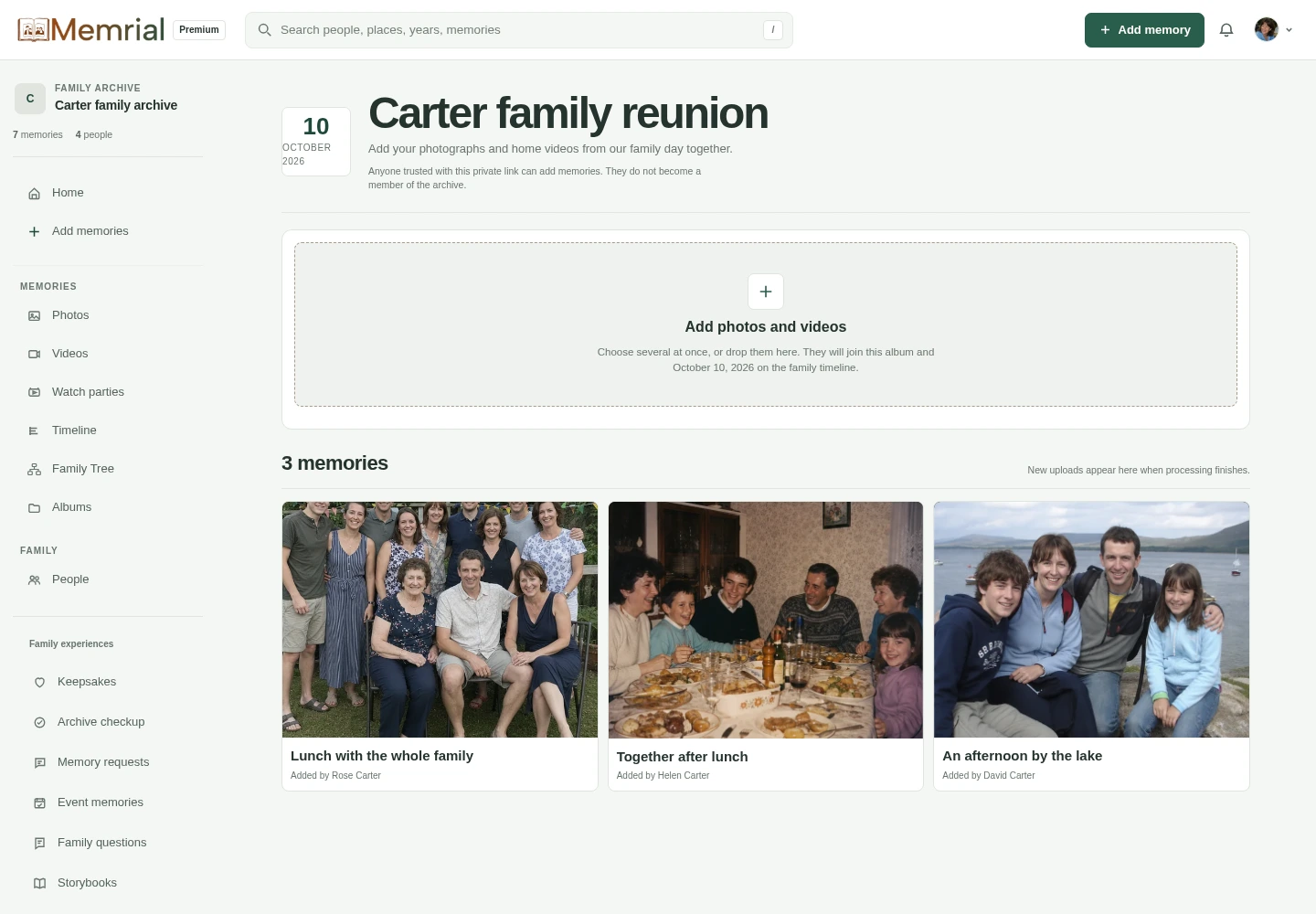Click the plus icon beside Add memories
The height and width of the screenshot is (914, 1316).
(35, 231)
